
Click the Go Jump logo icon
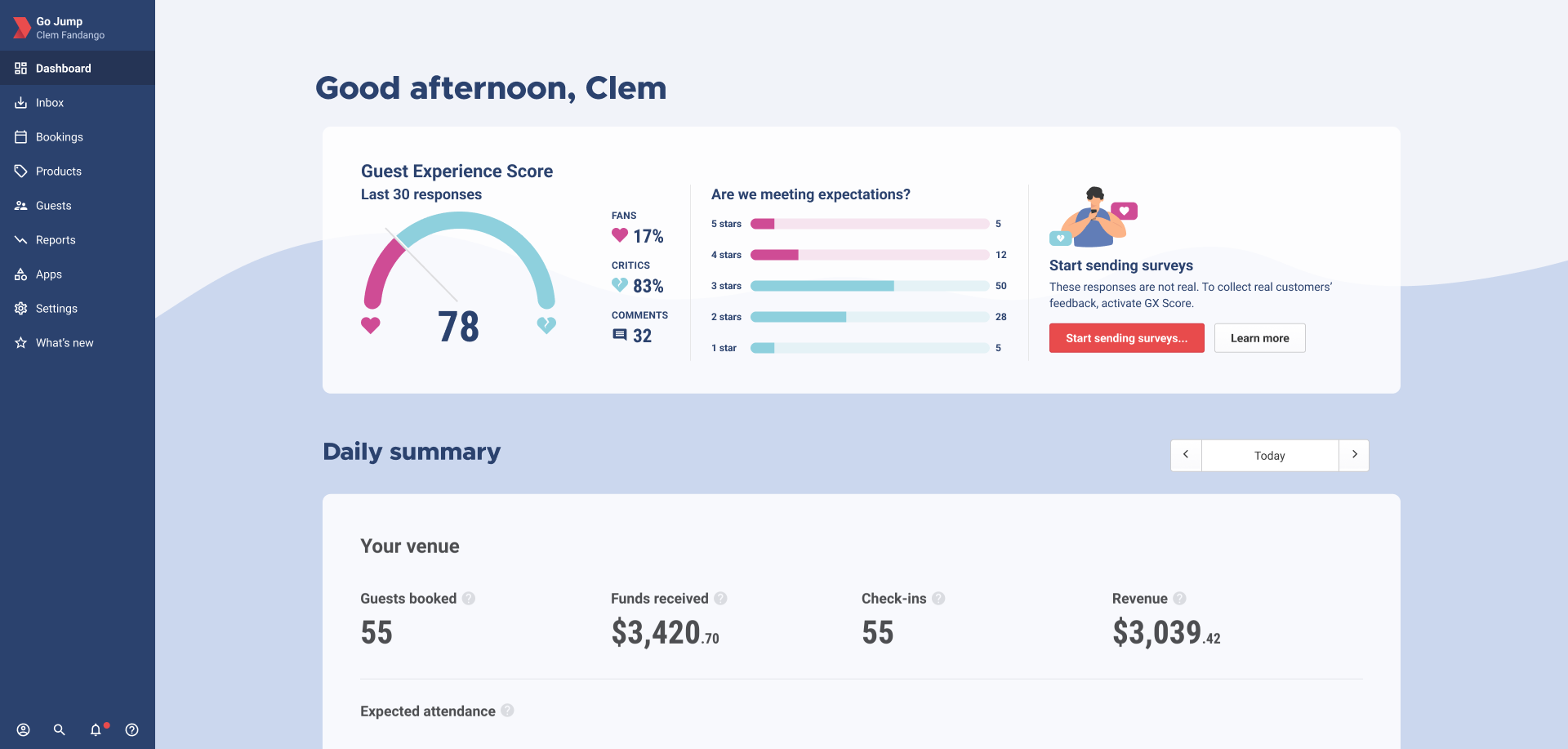tap(21, 28)
